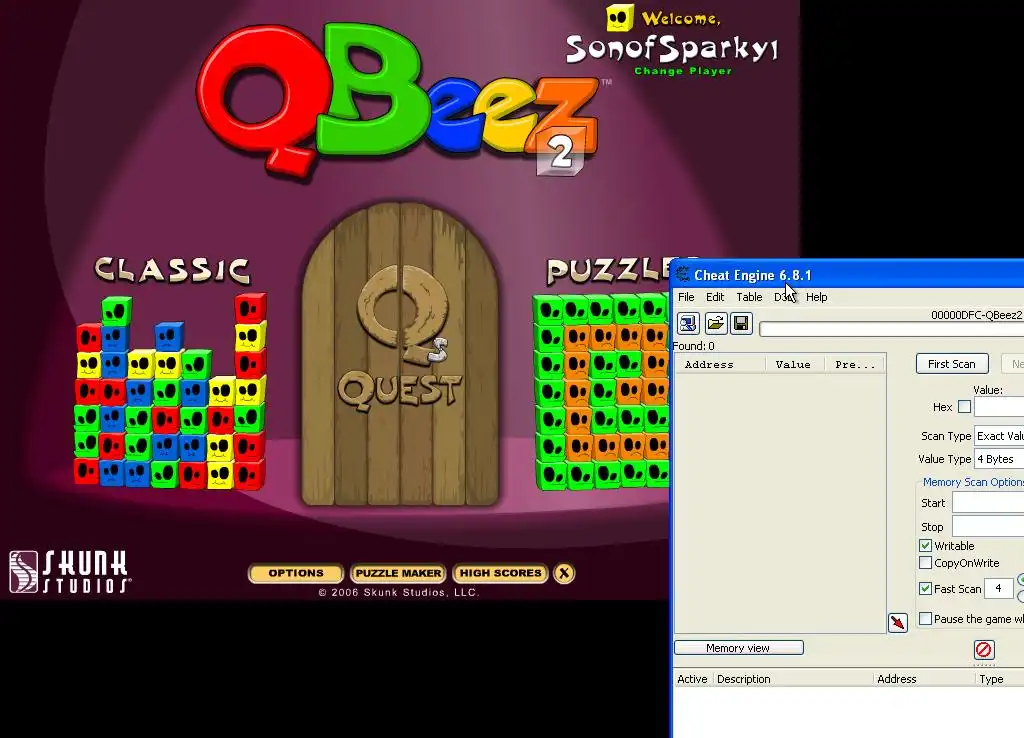
Task: Click the Address column header in results
Action: coord(720,364)
